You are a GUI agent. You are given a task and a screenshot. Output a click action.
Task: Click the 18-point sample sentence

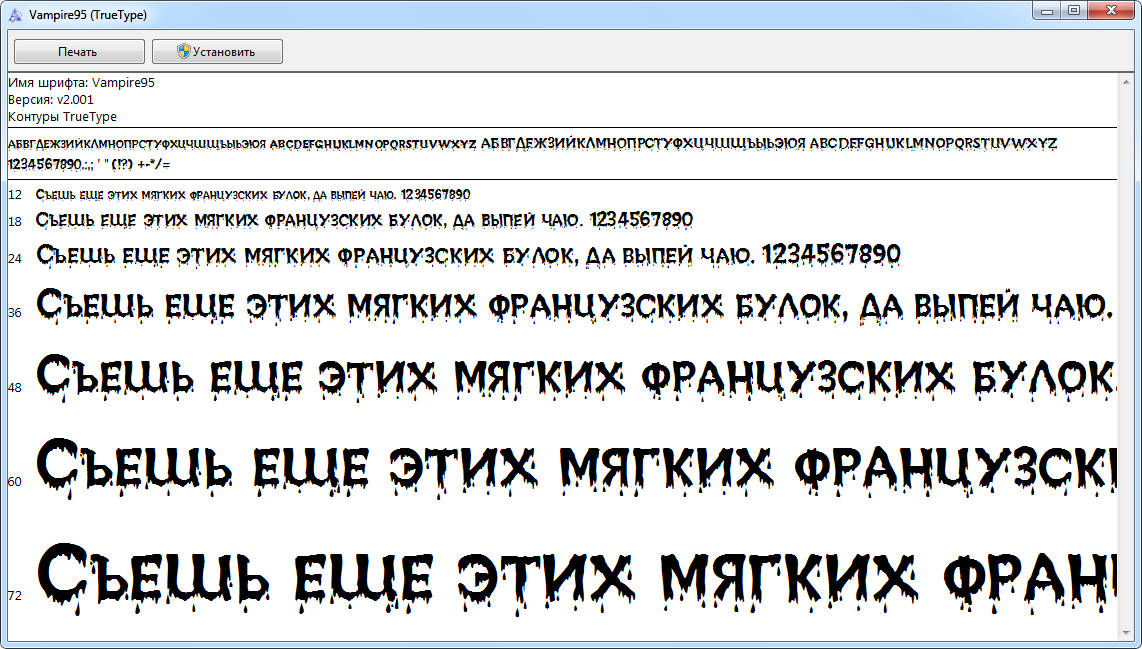pos(364,219)
